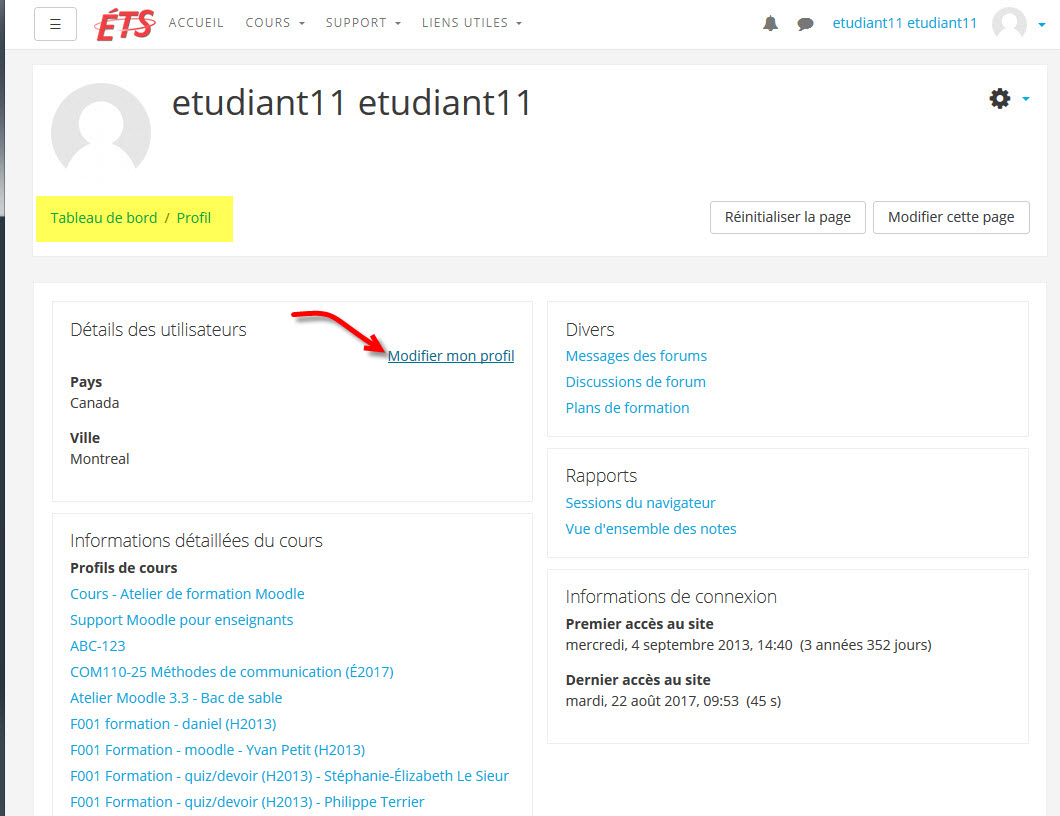The width and height of the screenshot is (1060, 816).
Task: Click the large profile picture placeholder
Action: [x=101, y=131]
